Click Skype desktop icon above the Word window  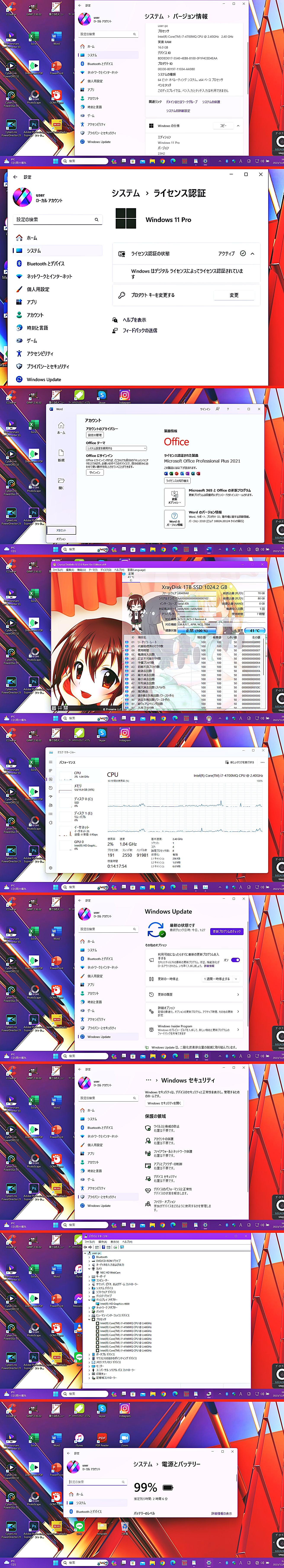point(102,397)
